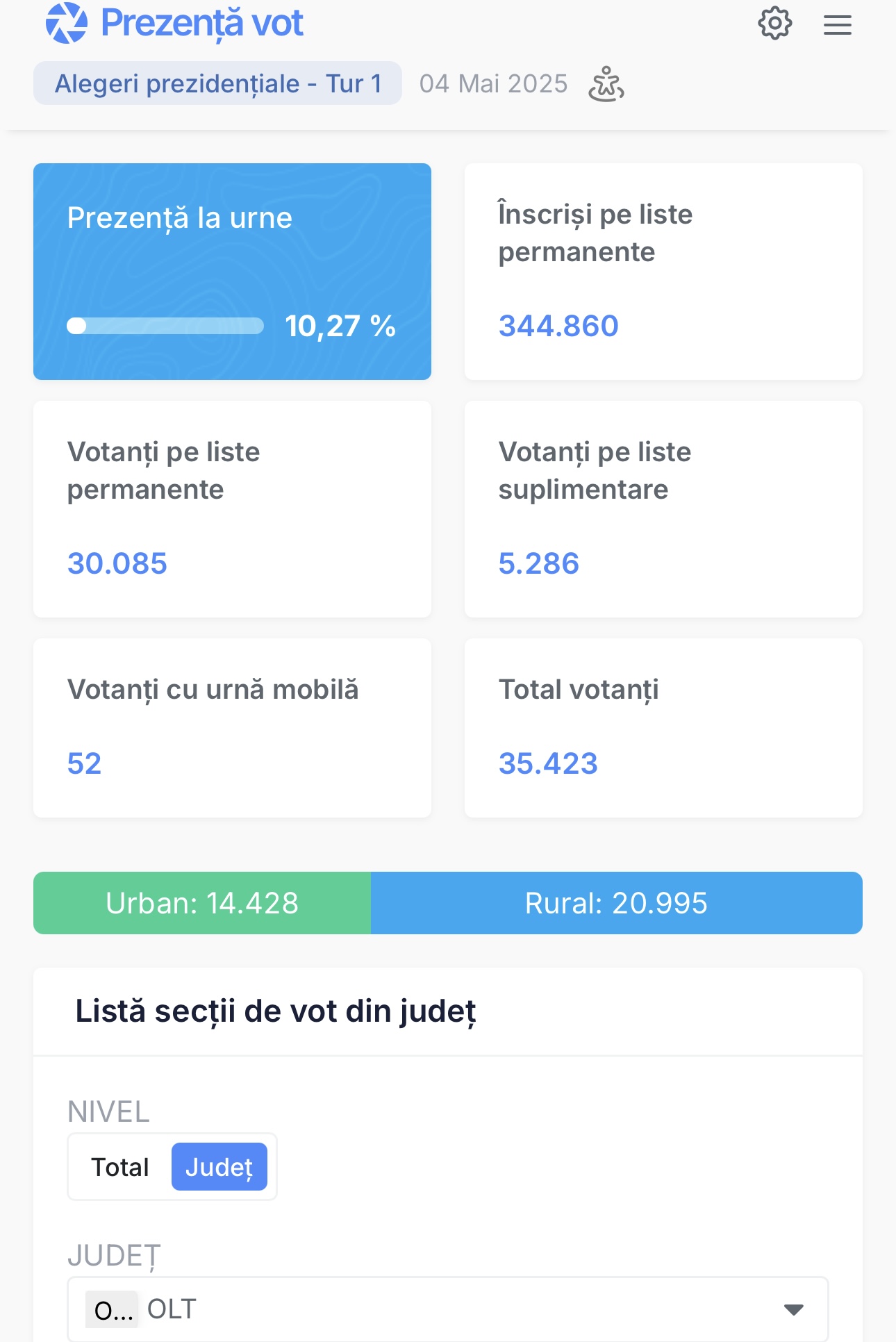Click the Votanți pe liste permanente card
The width and height of the screenshot is (896, 1342).
pyautogui.click(x=232, y=509)
